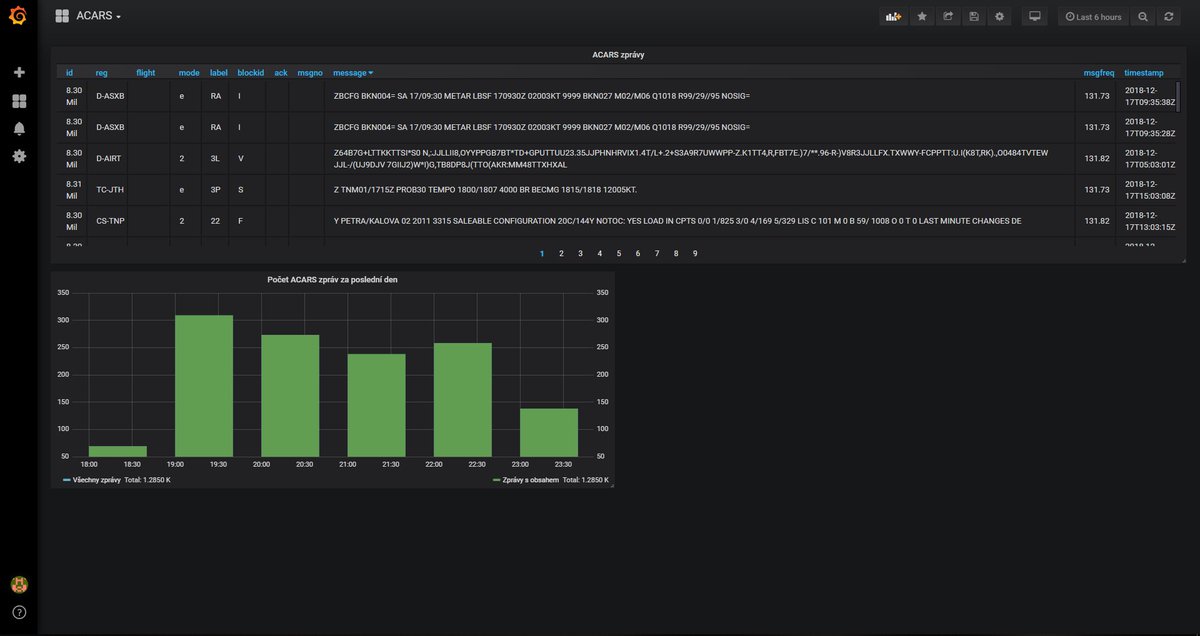Click the green Zprávy s obsahem color swatch
Screen dimensions: 1200x636
point(496,481)
